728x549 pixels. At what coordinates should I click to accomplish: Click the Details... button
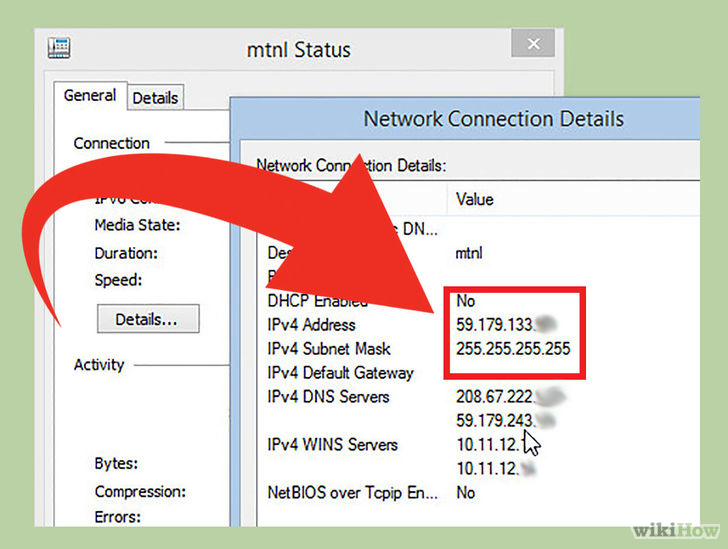coord(148,319)
